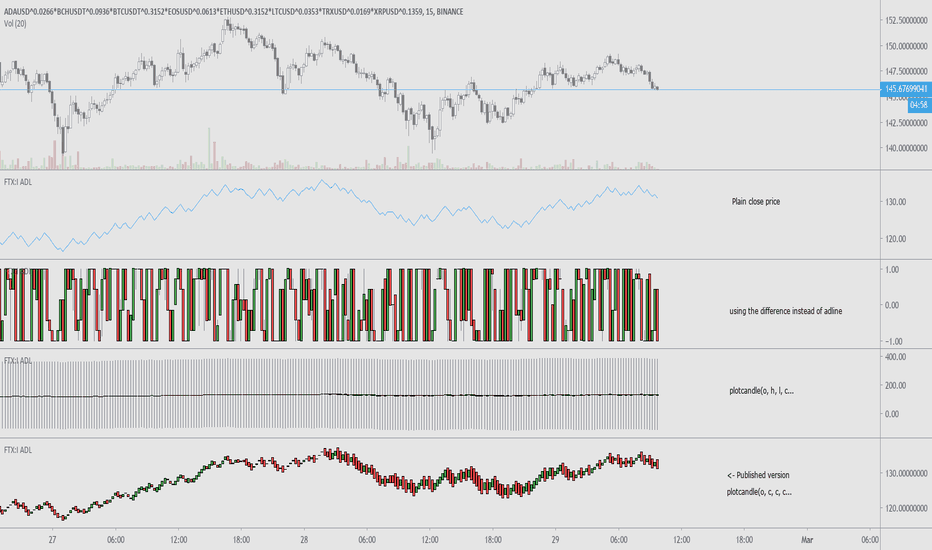Click the 28 date label on the time axis
The width and height of the screenshot is (932, 550).
pos(304,540)
